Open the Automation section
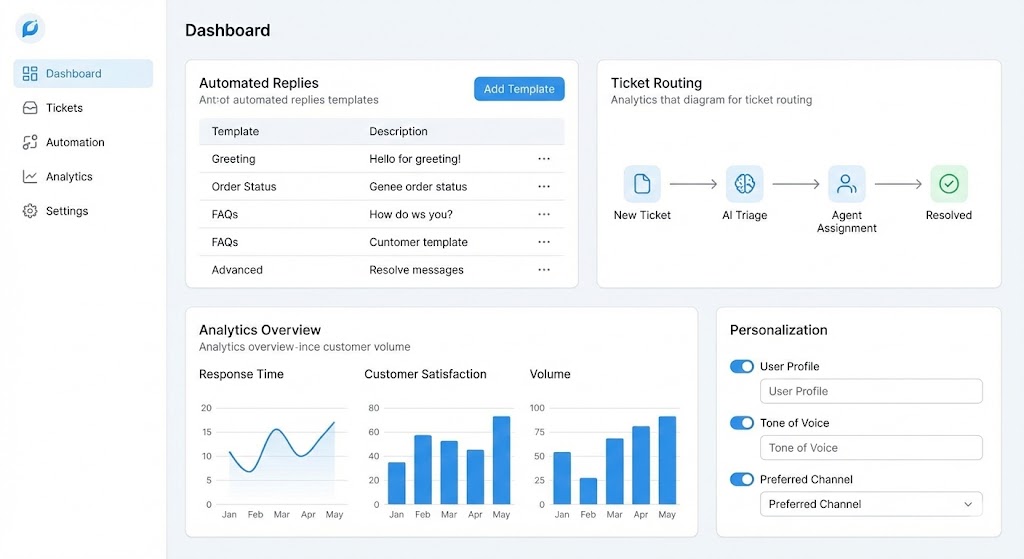The width and height of the screenshot is (1024, 559). coord(83,142)
